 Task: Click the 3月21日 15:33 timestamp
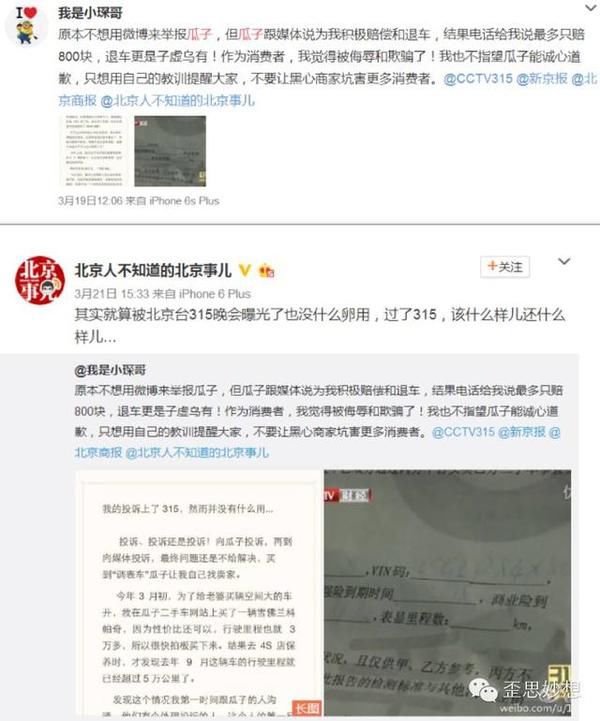[x=112, y=294]
